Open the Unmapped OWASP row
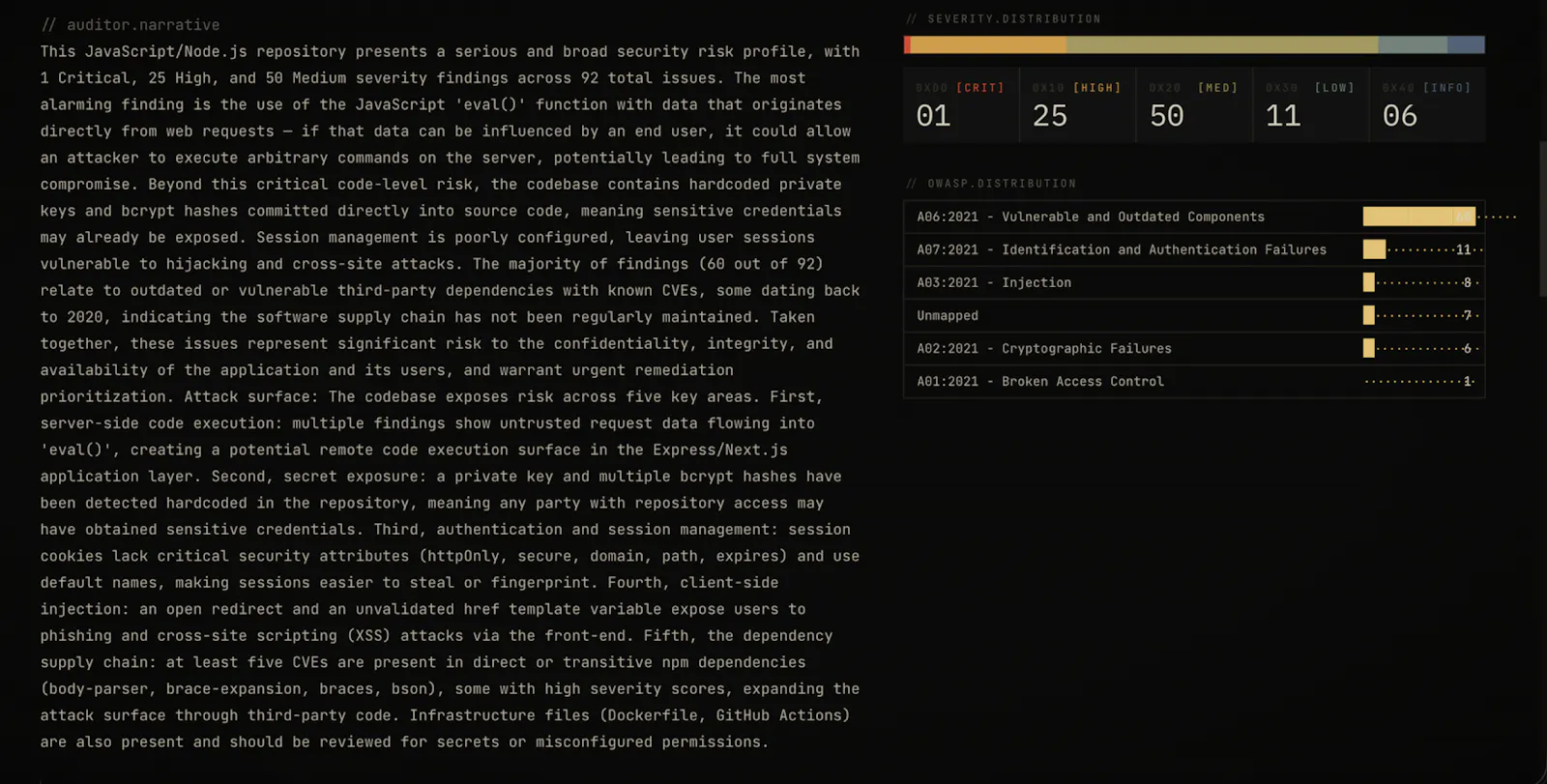Screen dimensions: 1547x784 pos(1194,315)
